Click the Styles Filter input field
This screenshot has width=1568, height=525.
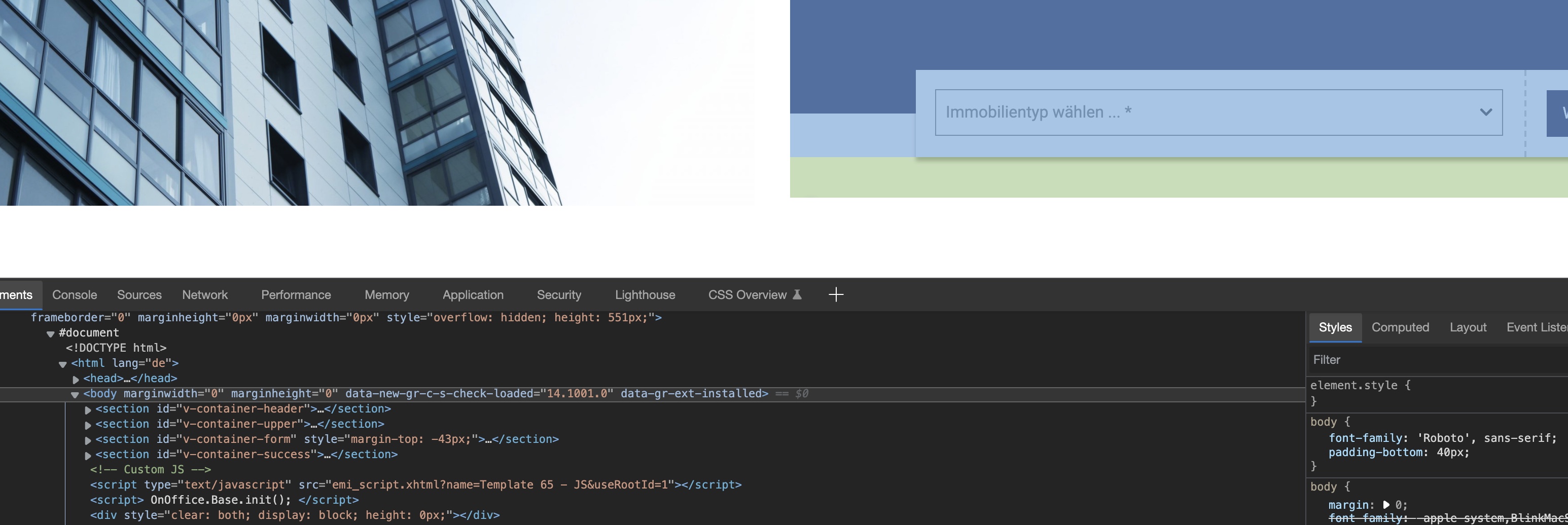pyautogui.click(x=1438, y=360)
